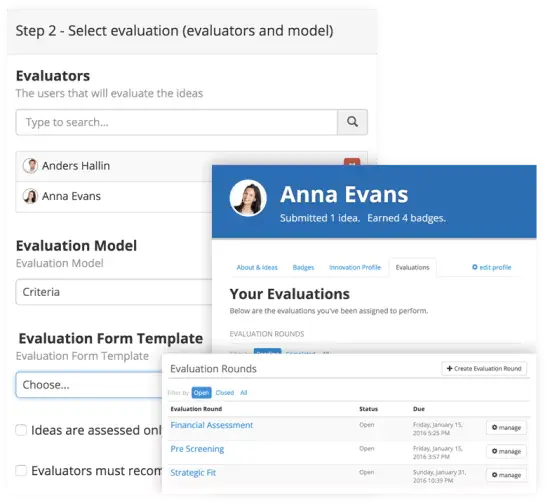The height and width of the screenshot is (503, 547).
Task: Open Anna Evans' large profile photo
Action: [x=248, y=198]
